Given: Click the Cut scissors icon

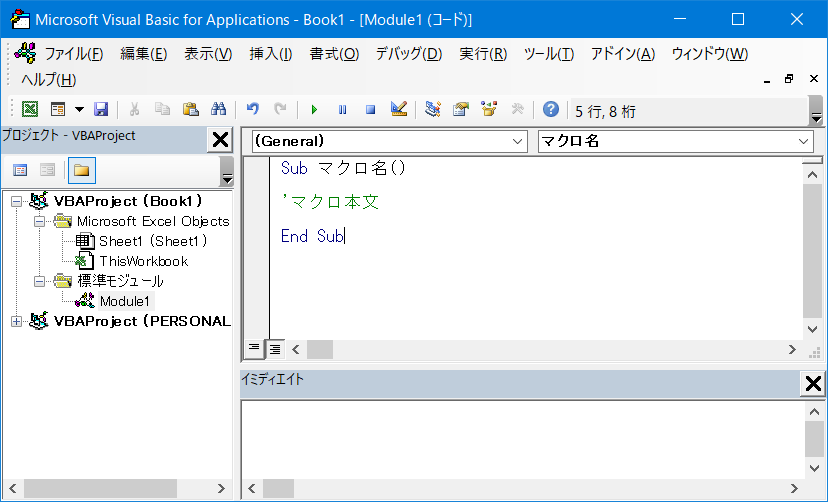Looking at the screenshot, I should [134, 109].
